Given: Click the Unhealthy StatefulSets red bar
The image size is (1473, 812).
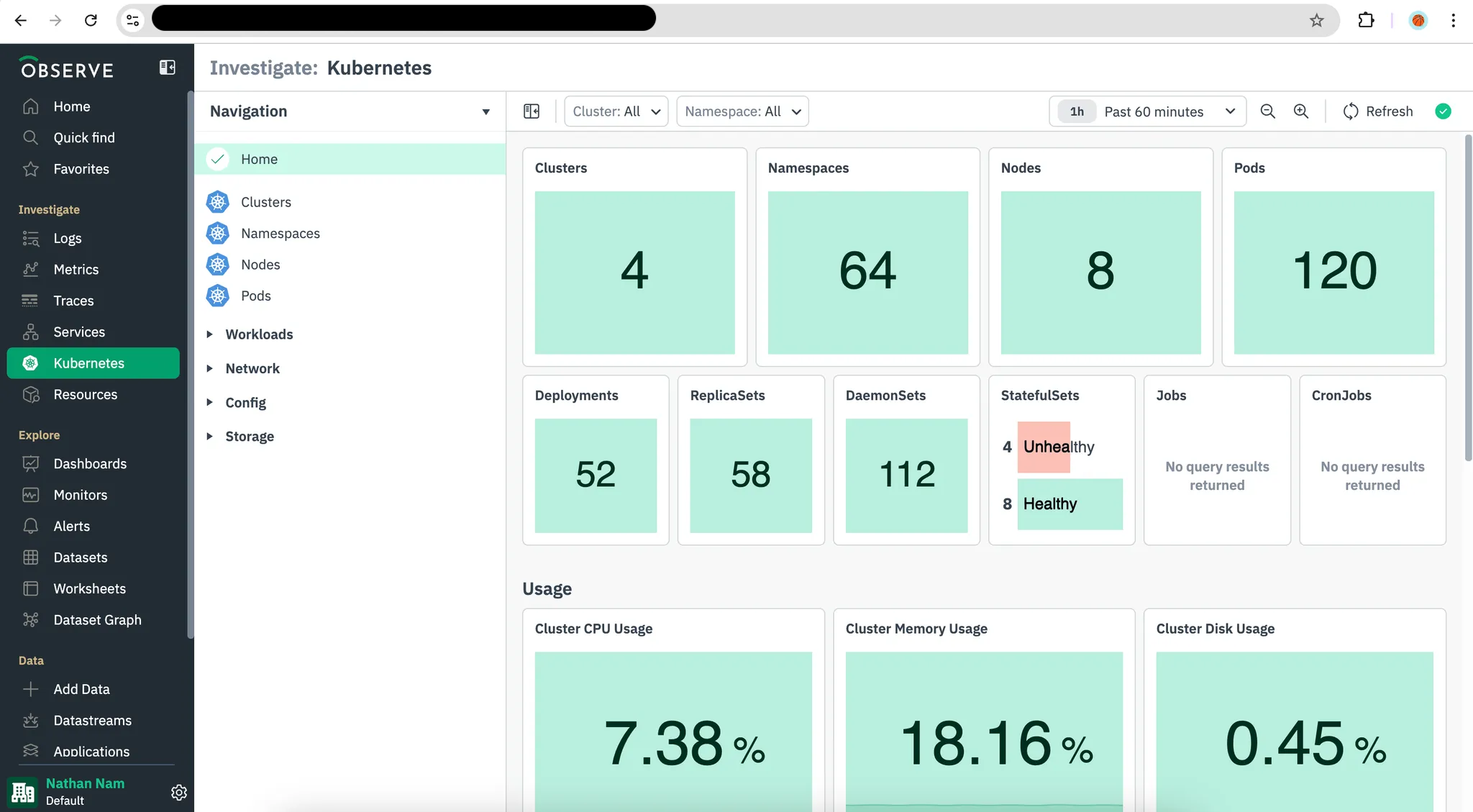Looking at the screenshot, I should [x=1044, y=447].
